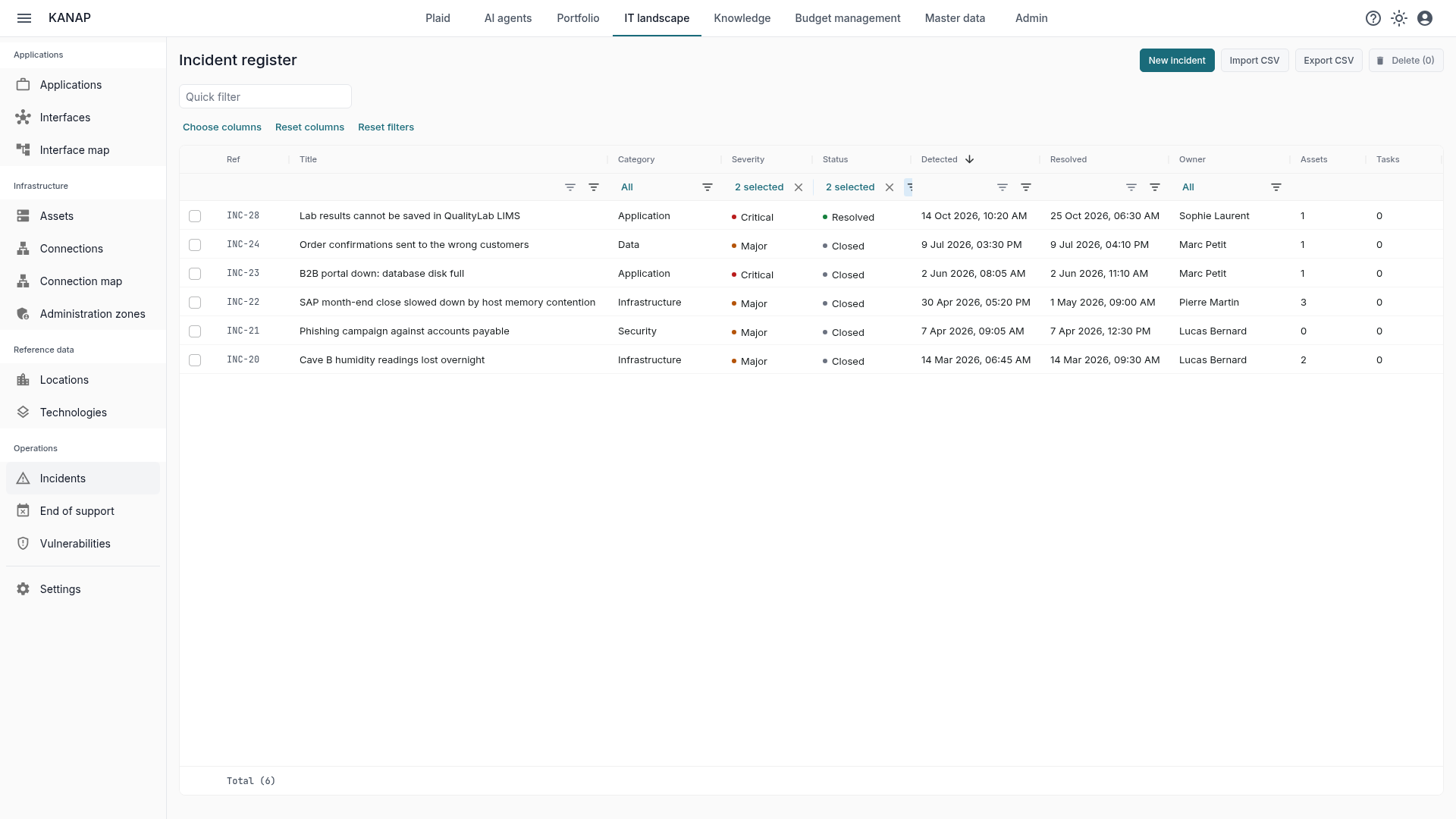Switch to the Plaid tab
1456x819 pixels.
coord(438,18)
